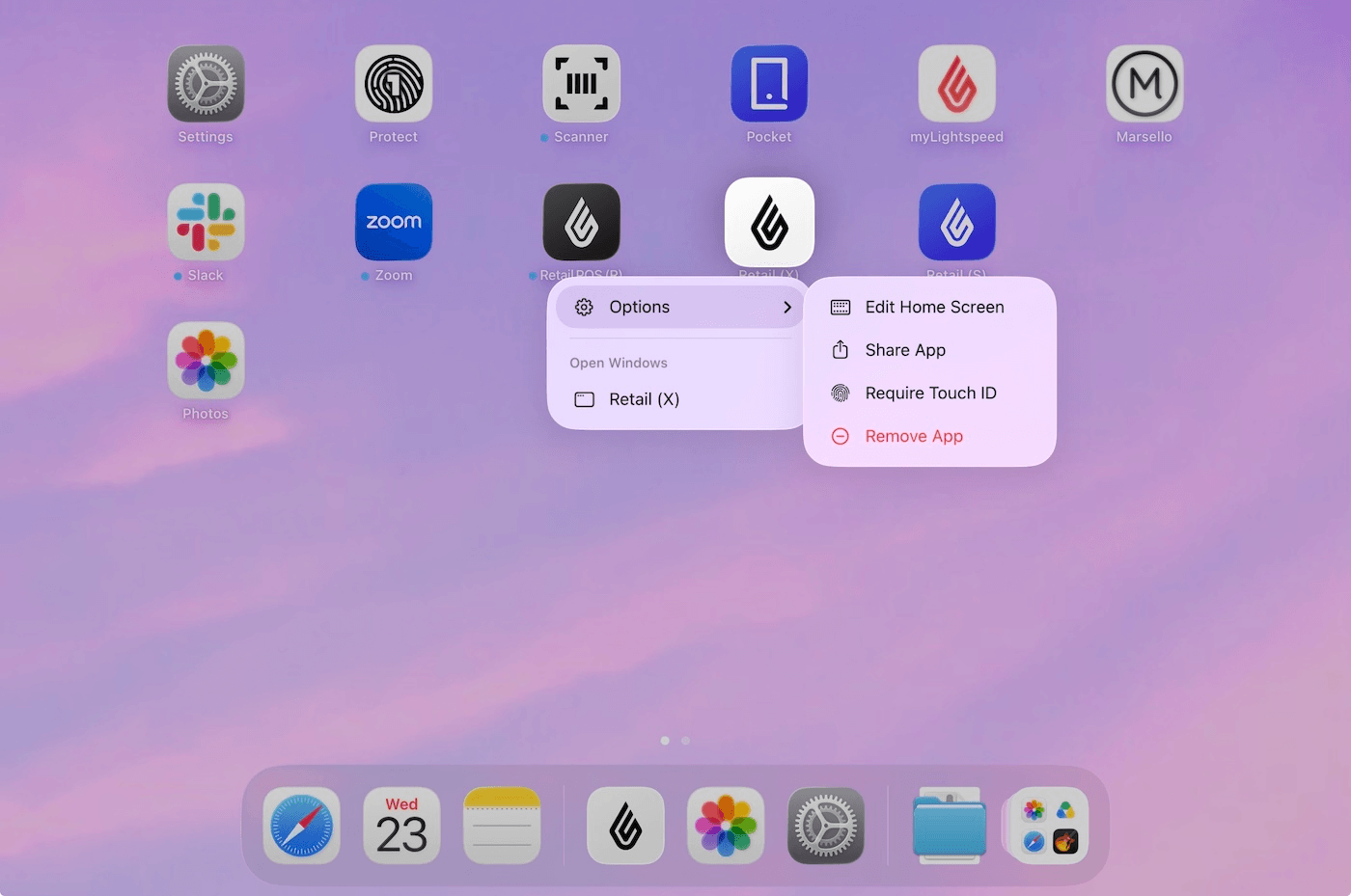
Task: Launch the Pocket app
Action: click(x=769, y=84)
